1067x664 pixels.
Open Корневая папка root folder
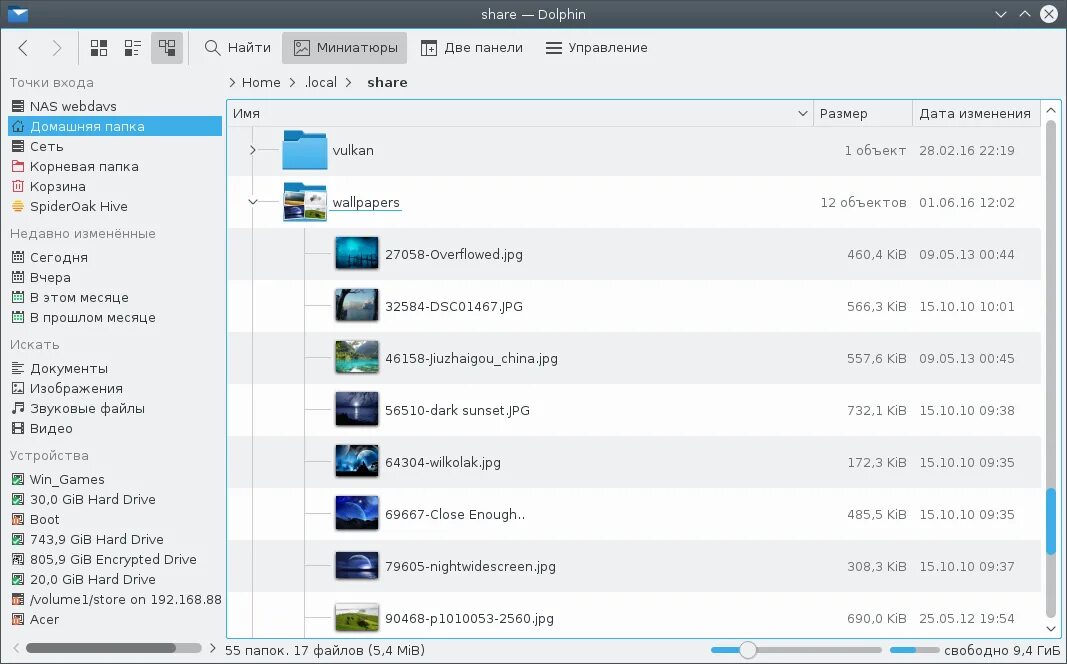(x=115, y=166)
